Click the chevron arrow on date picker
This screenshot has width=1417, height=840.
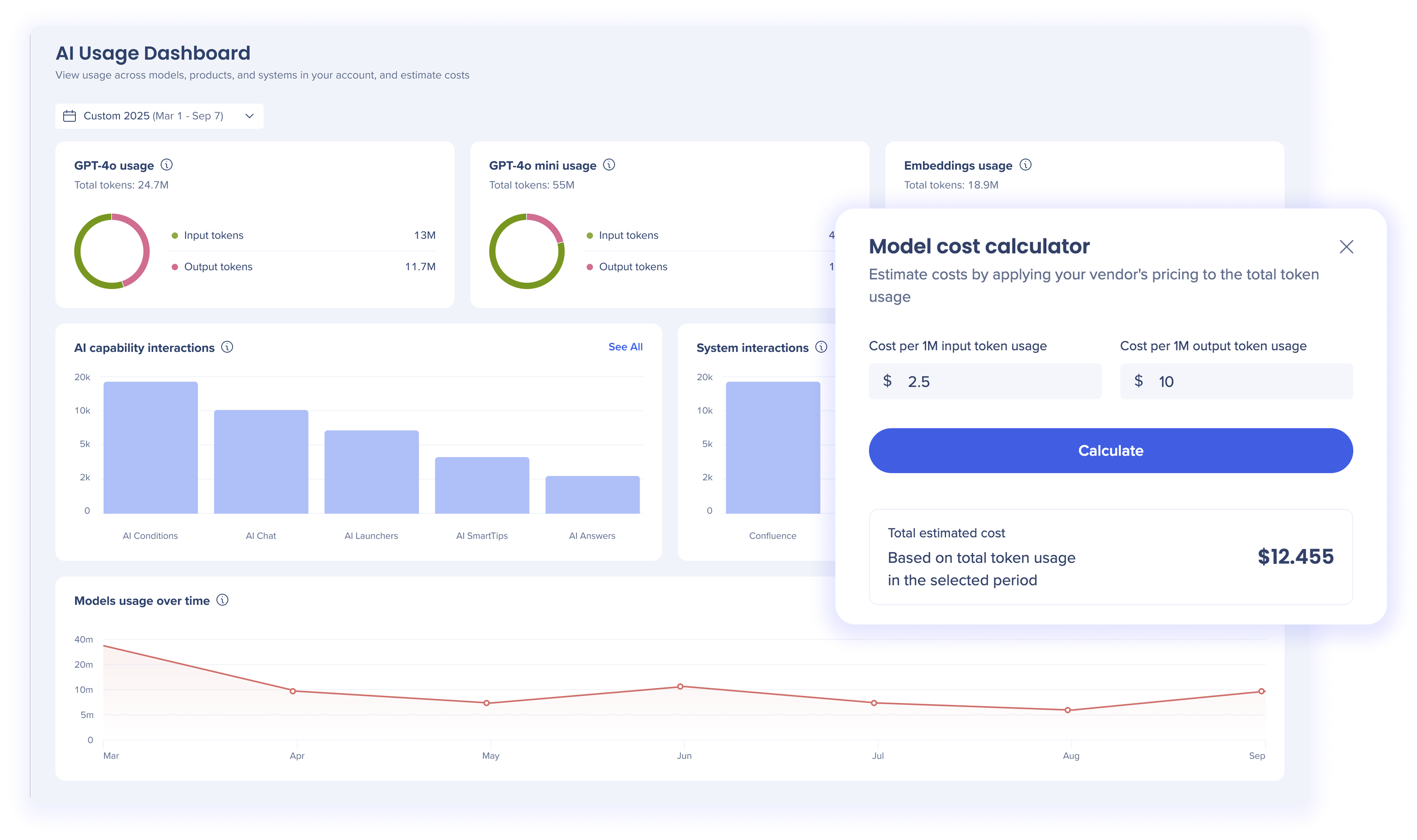coord(249,116)
